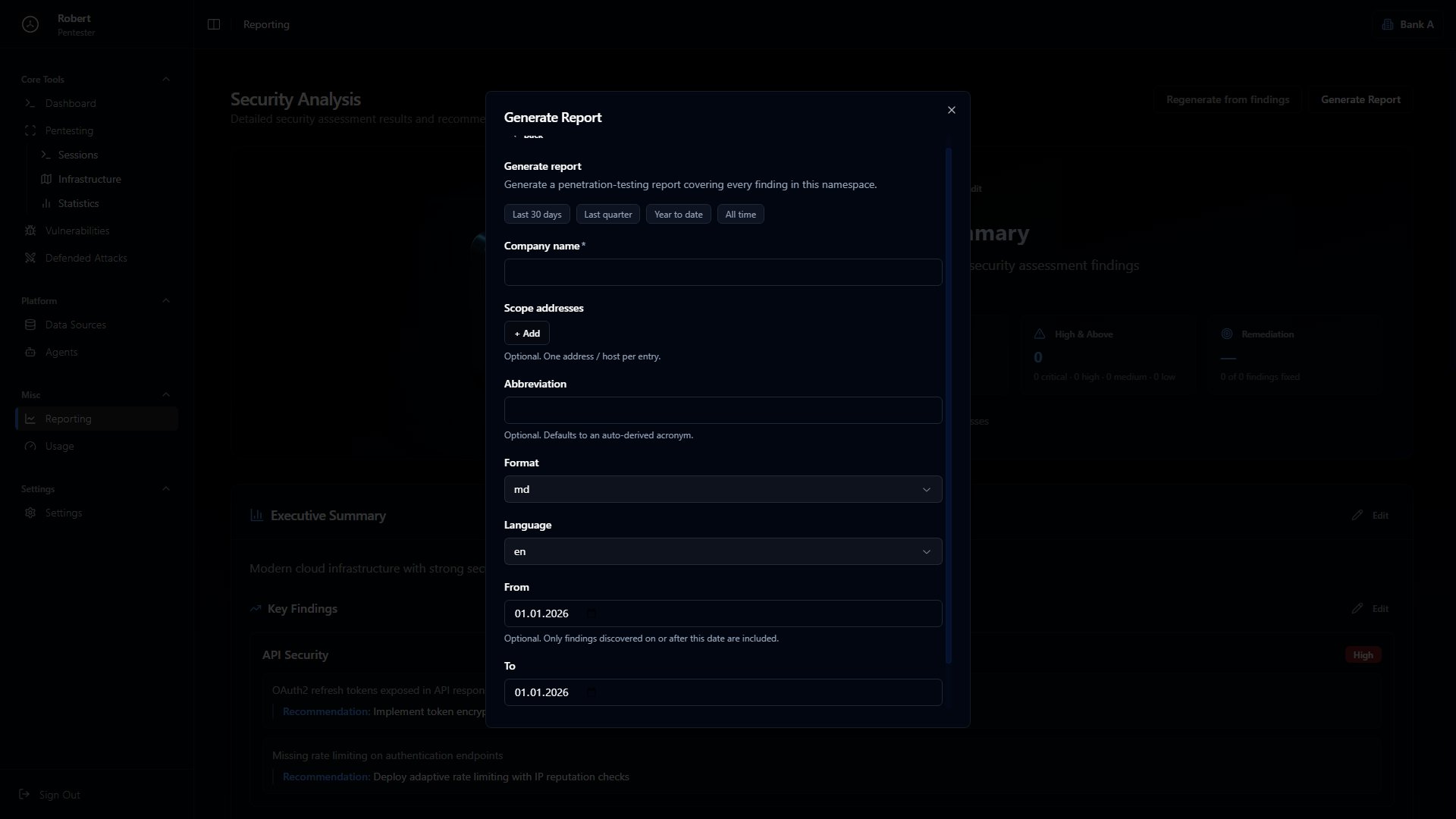Click the Vulnerabilities bug icon in sidebar
The height and width of the screenshot is (819, 1456).
point(30,231)
